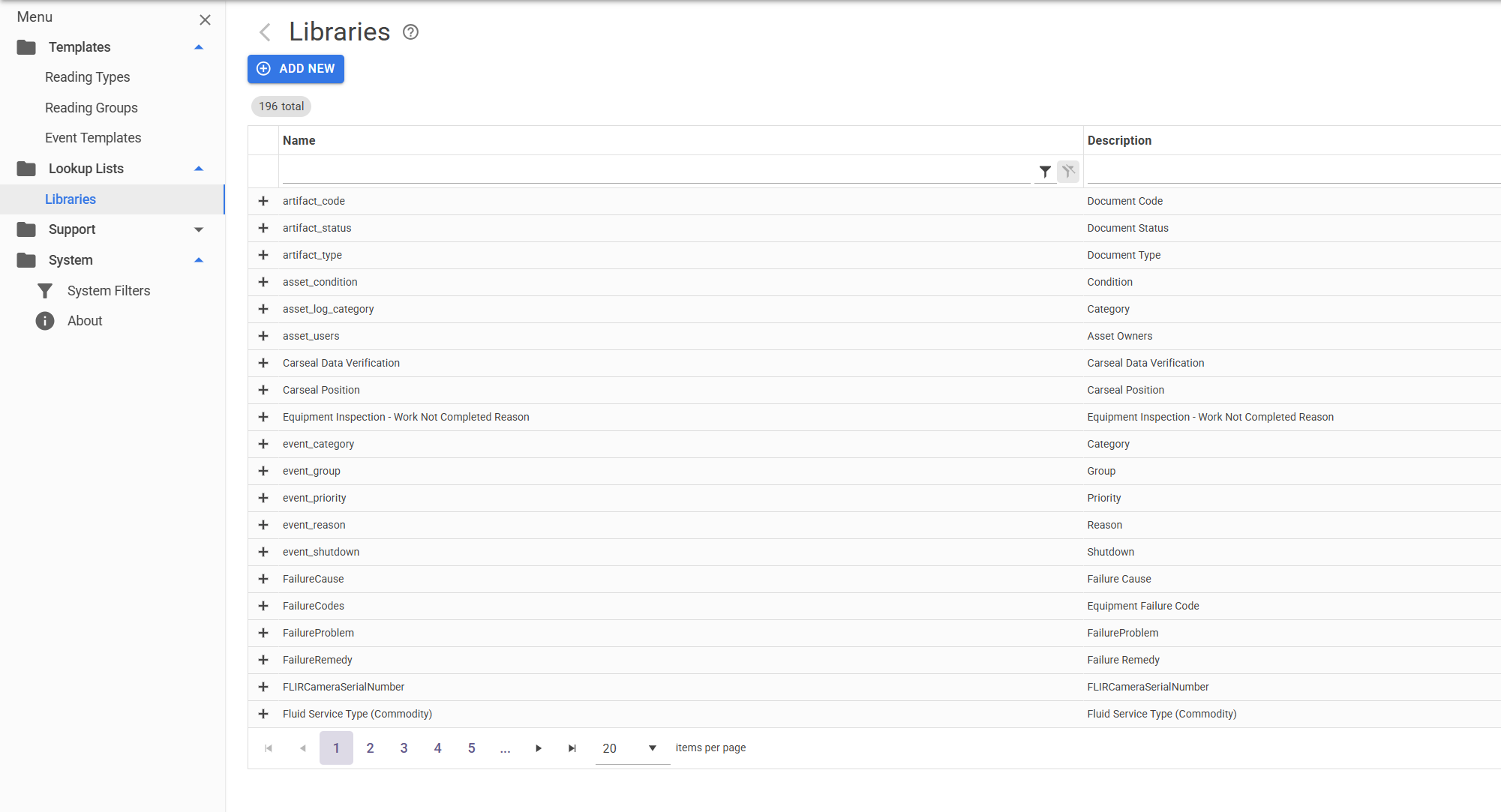
Task: Expand the Support menu group
Action: pyautogui.click(x=199, y=229)
